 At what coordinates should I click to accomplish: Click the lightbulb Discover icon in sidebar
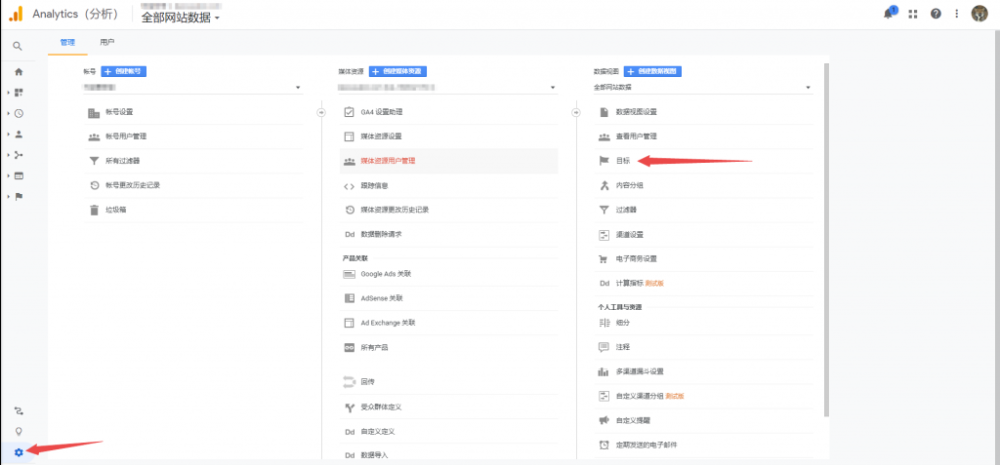(x=18, y=431)
